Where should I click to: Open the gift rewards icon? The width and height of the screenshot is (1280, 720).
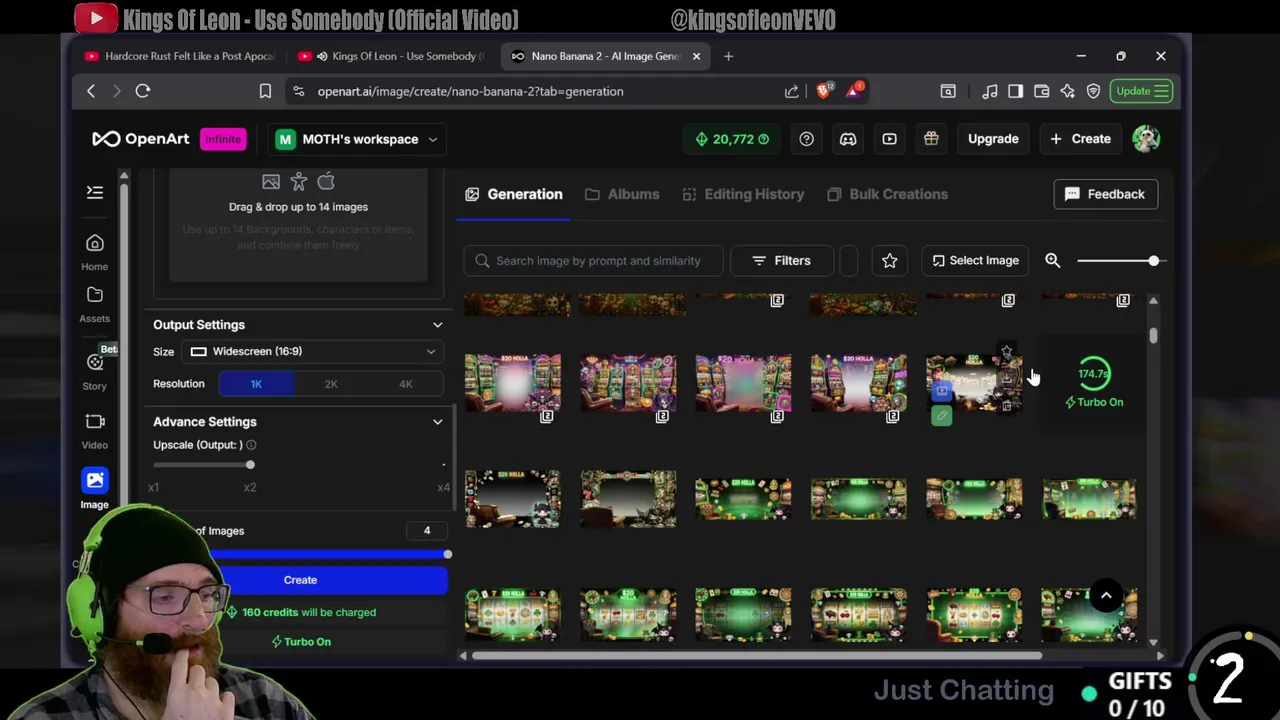[931, 139]
